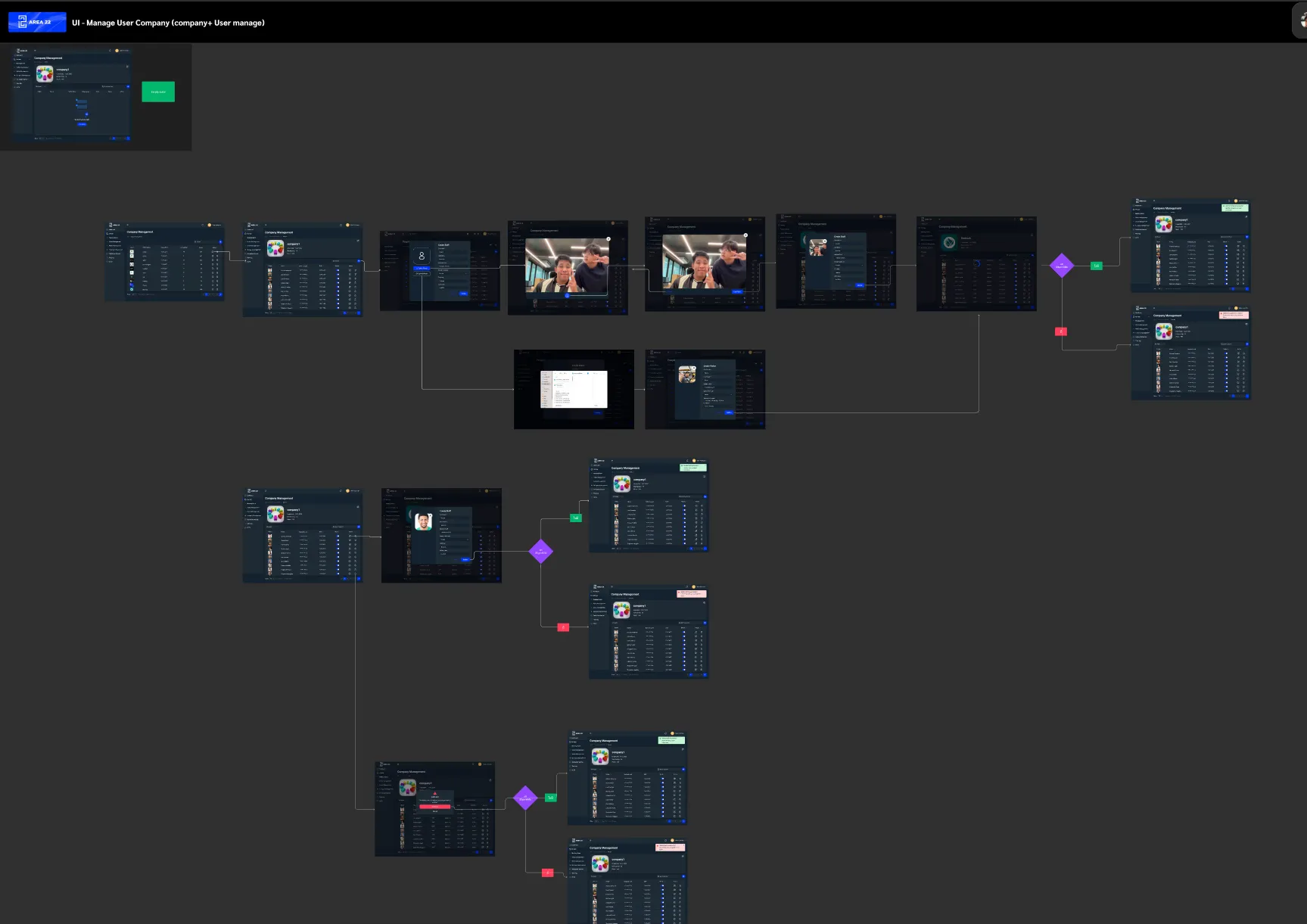Click company1 logo in top flow user list frame
This screenshot has height=924, width=1307.
tap(275, 248)
